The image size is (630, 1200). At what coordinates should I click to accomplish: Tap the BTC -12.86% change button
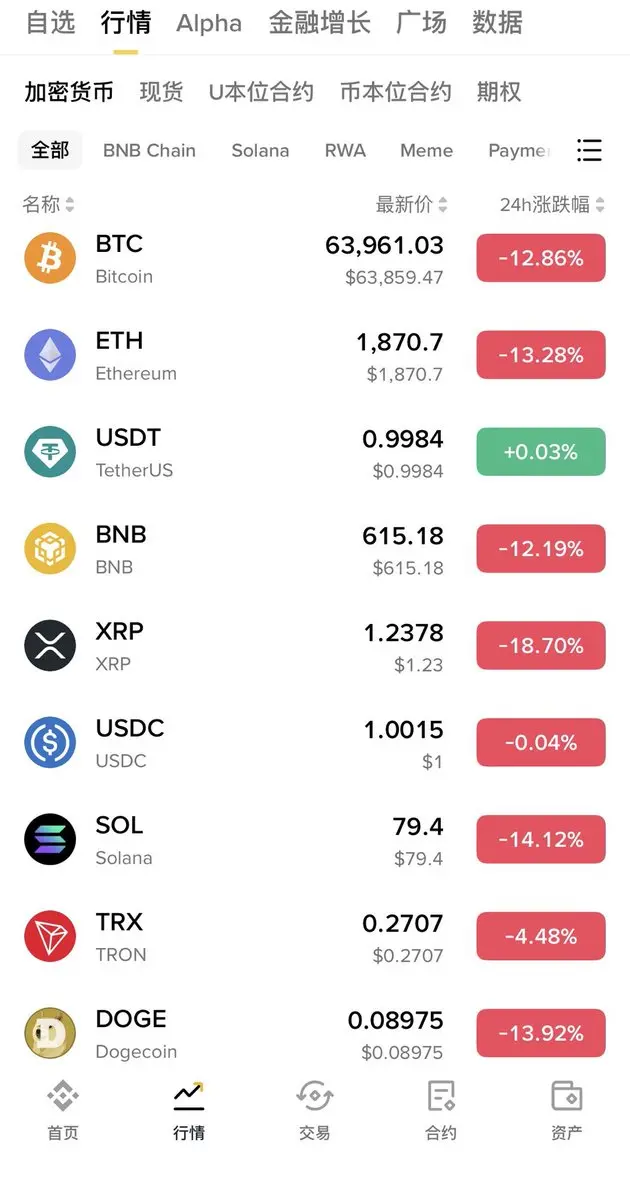pos(541,258)
